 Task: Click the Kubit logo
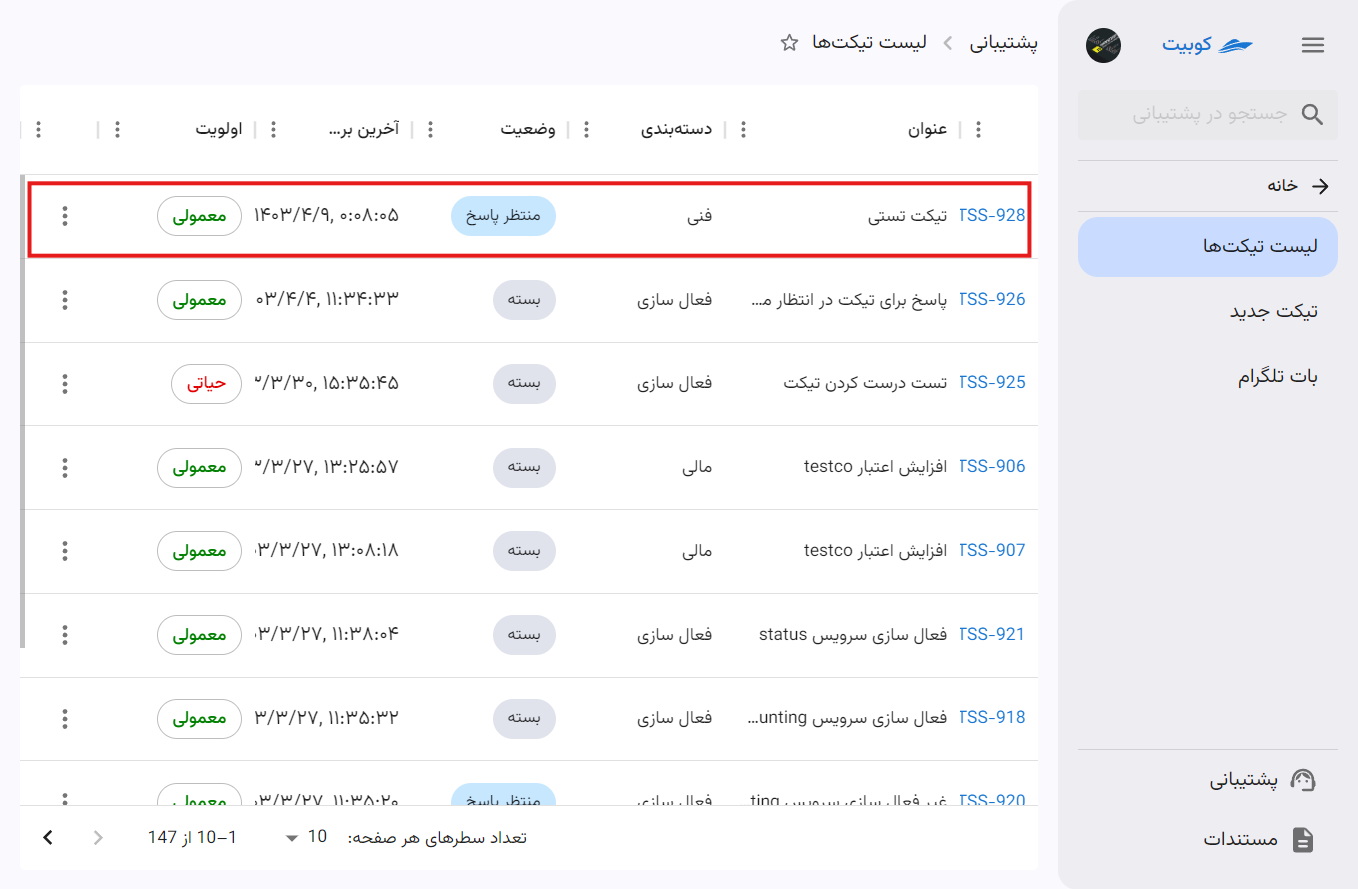(1207, 45)
